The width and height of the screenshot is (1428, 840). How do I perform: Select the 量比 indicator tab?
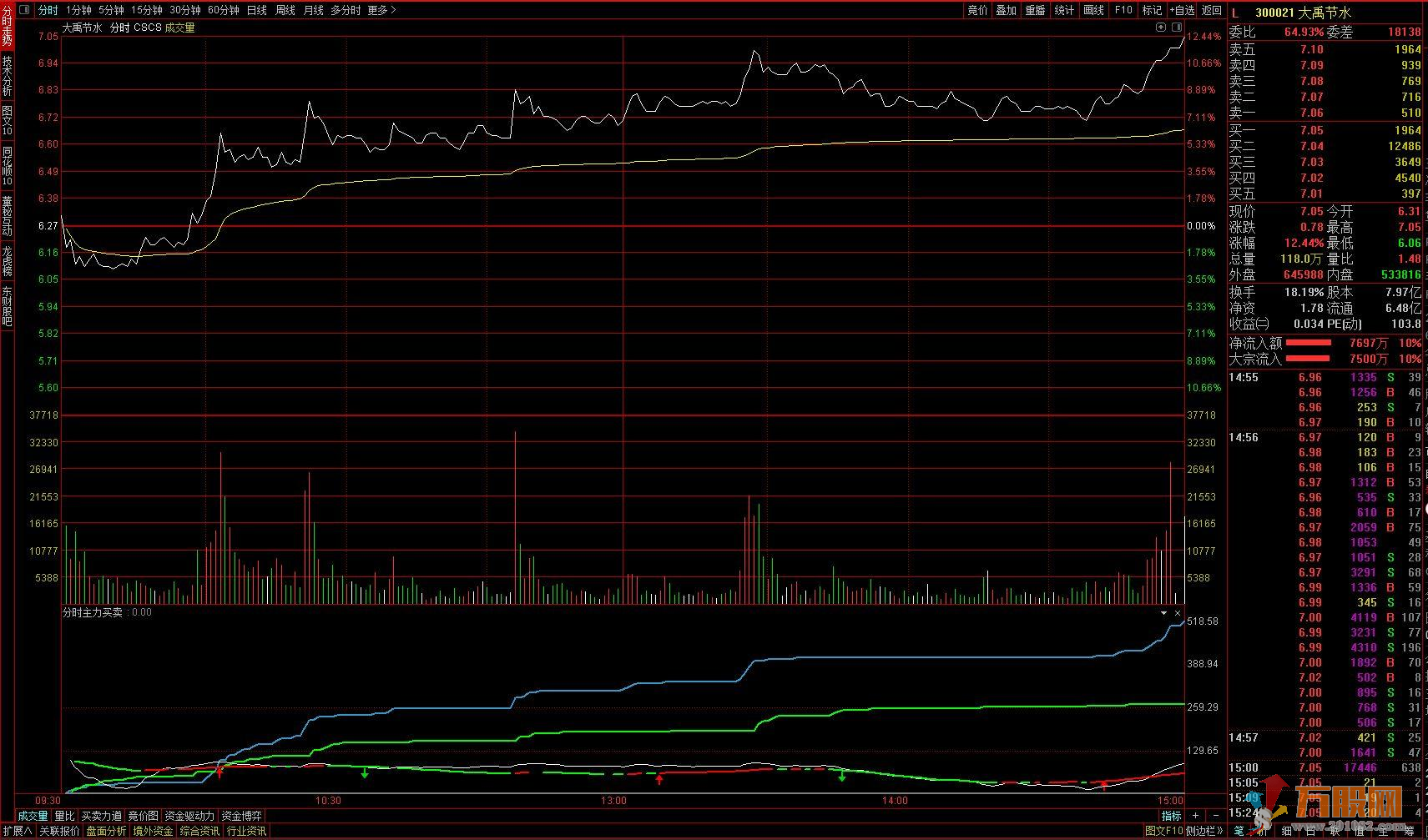(64, 816)
